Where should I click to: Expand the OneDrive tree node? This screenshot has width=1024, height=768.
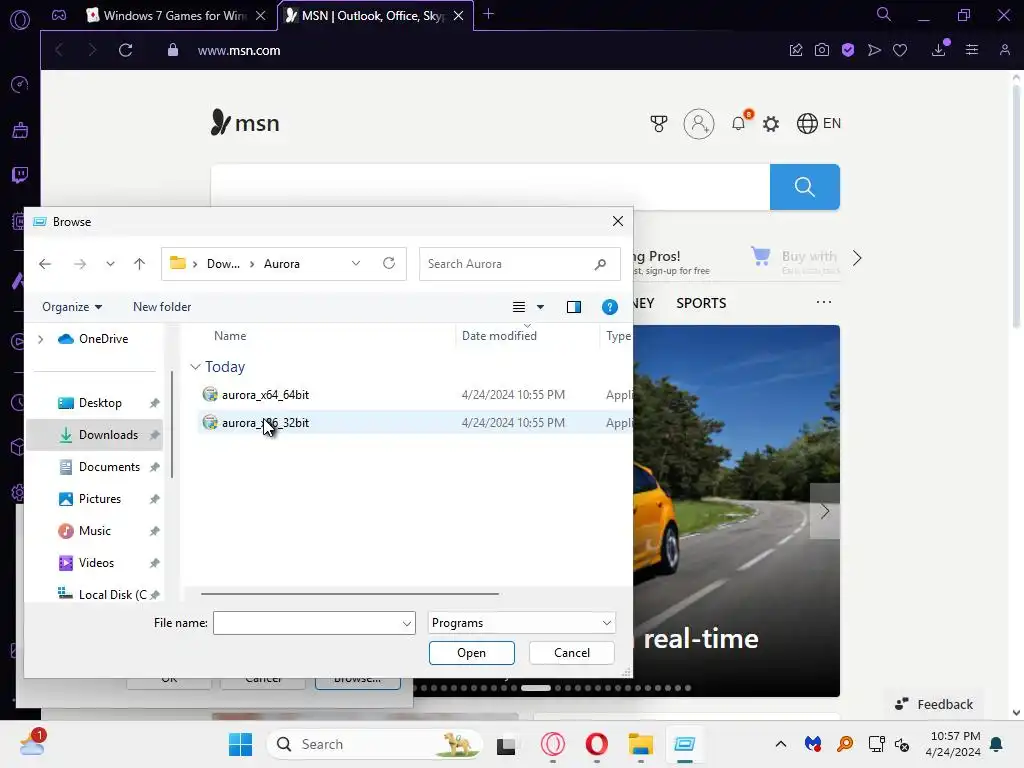(40, 339)
